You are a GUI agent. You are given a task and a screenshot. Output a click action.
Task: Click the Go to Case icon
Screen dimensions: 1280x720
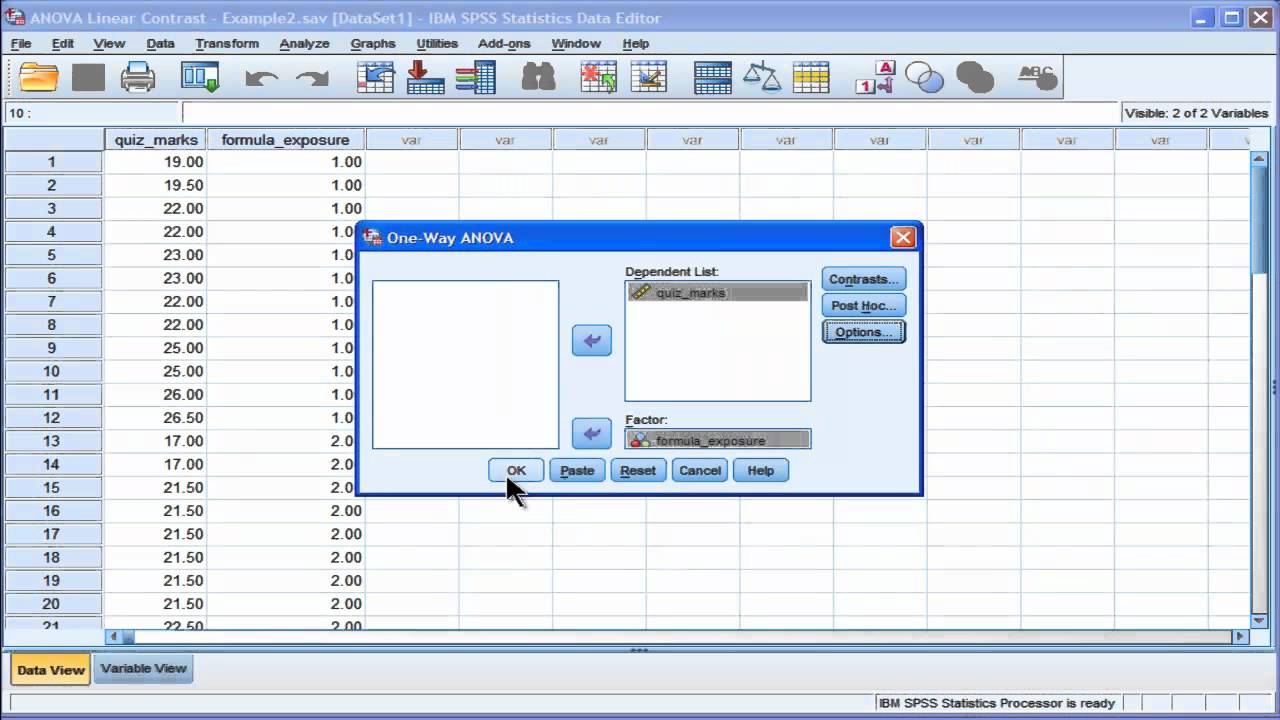(375, 77)
